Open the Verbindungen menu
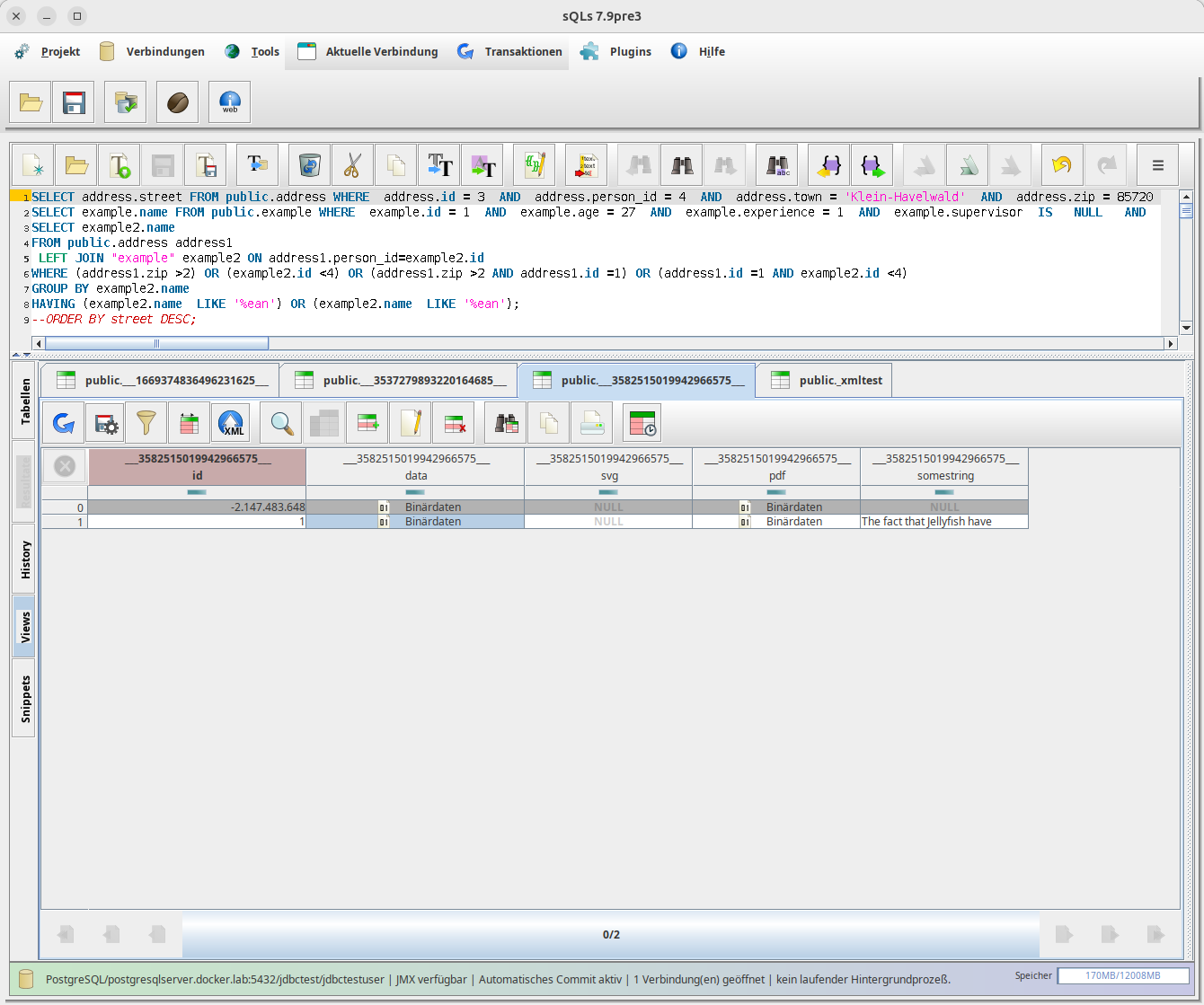1204x1005 pixels. 153,51
